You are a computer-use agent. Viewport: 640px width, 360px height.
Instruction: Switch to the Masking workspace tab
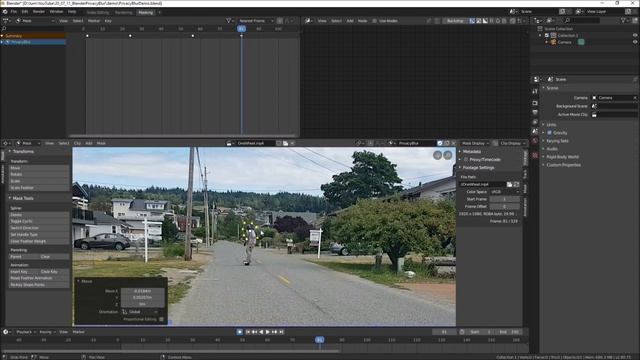tap(145, 12)
